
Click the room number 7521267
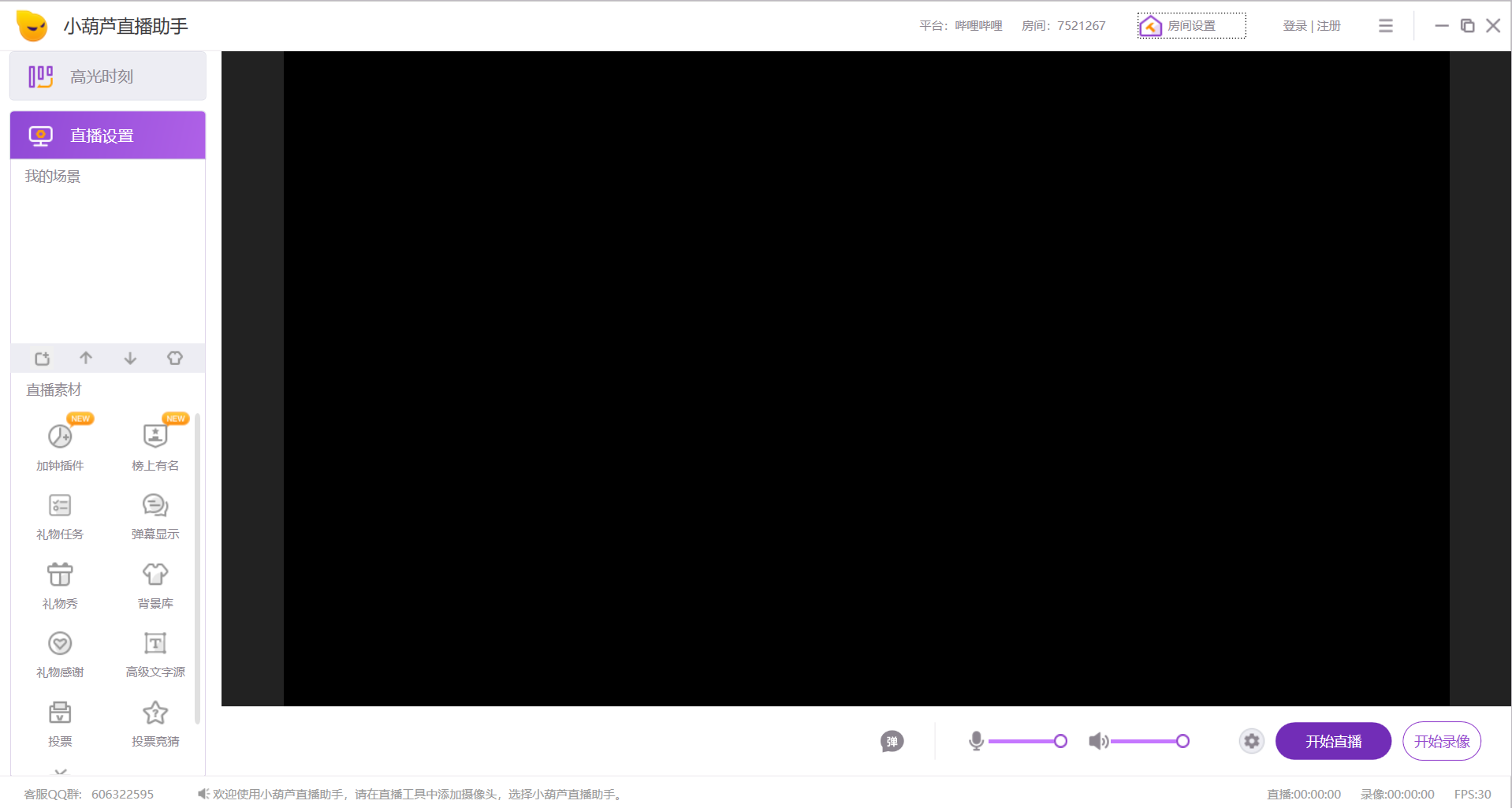(1081, 26)
